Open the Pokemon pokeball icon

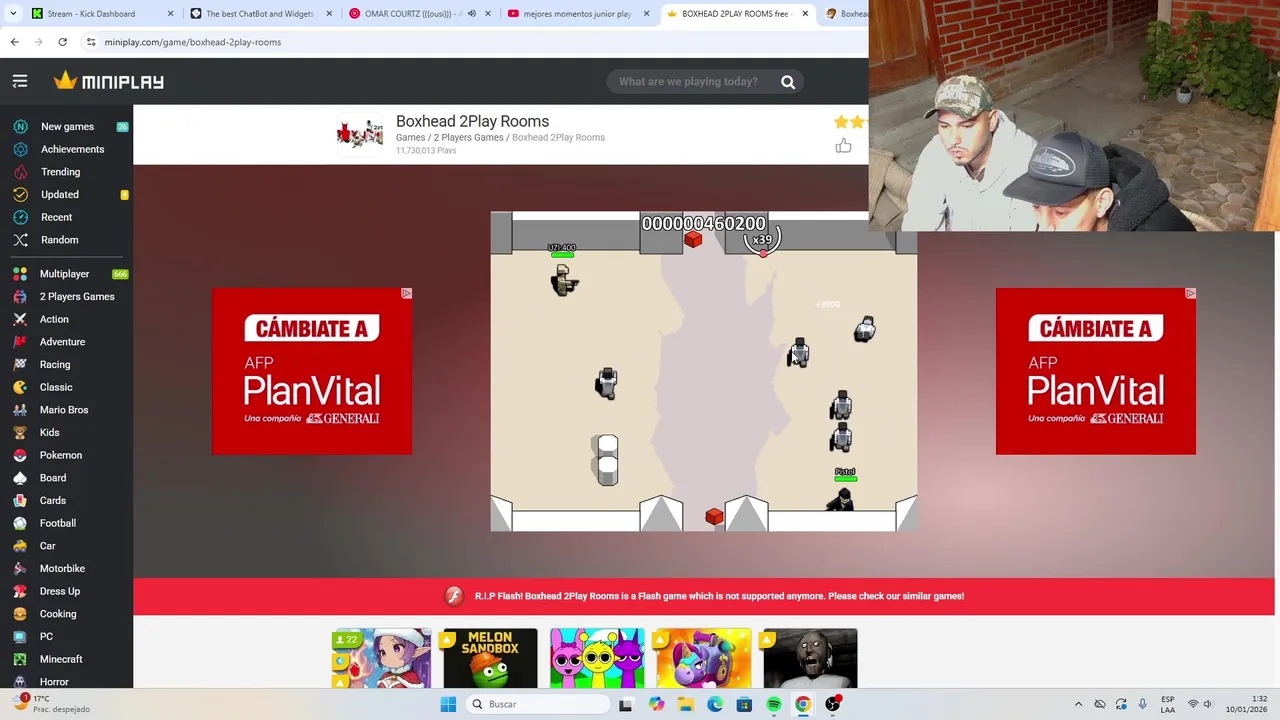(x=20, y=455)
